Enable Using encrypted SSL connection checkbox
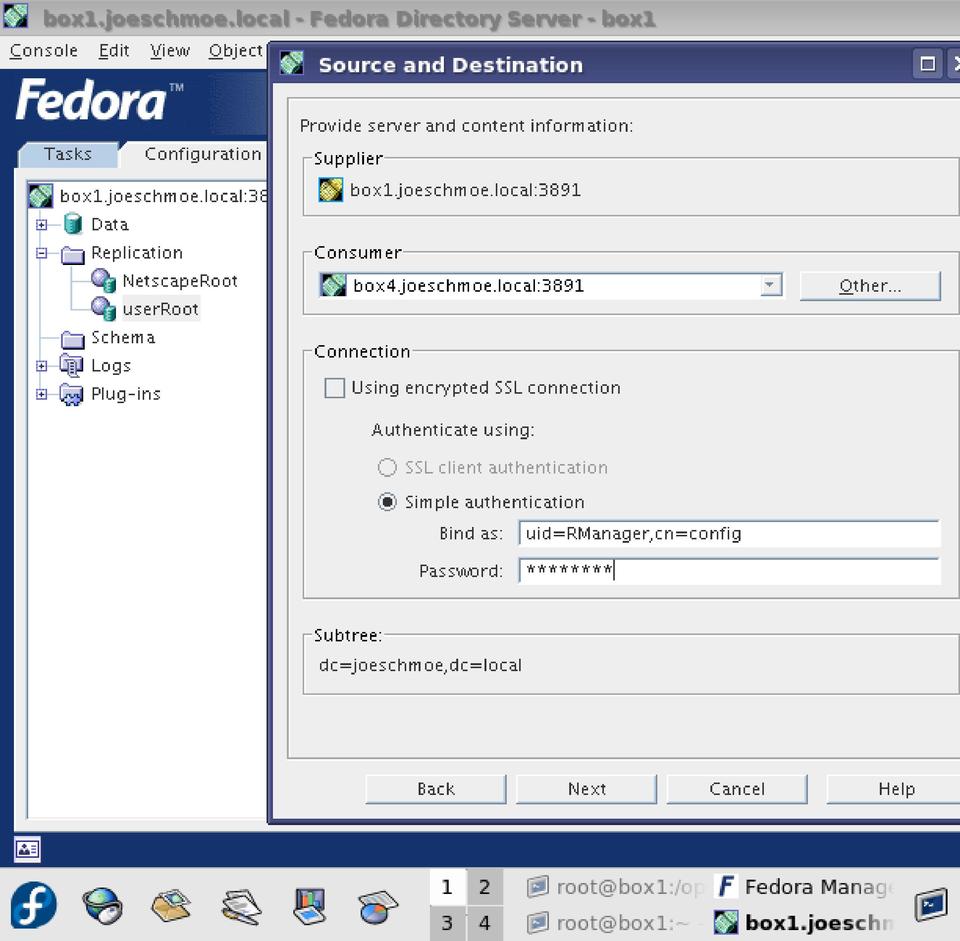This screenshot has height=941, width=960. click(335, 388)
